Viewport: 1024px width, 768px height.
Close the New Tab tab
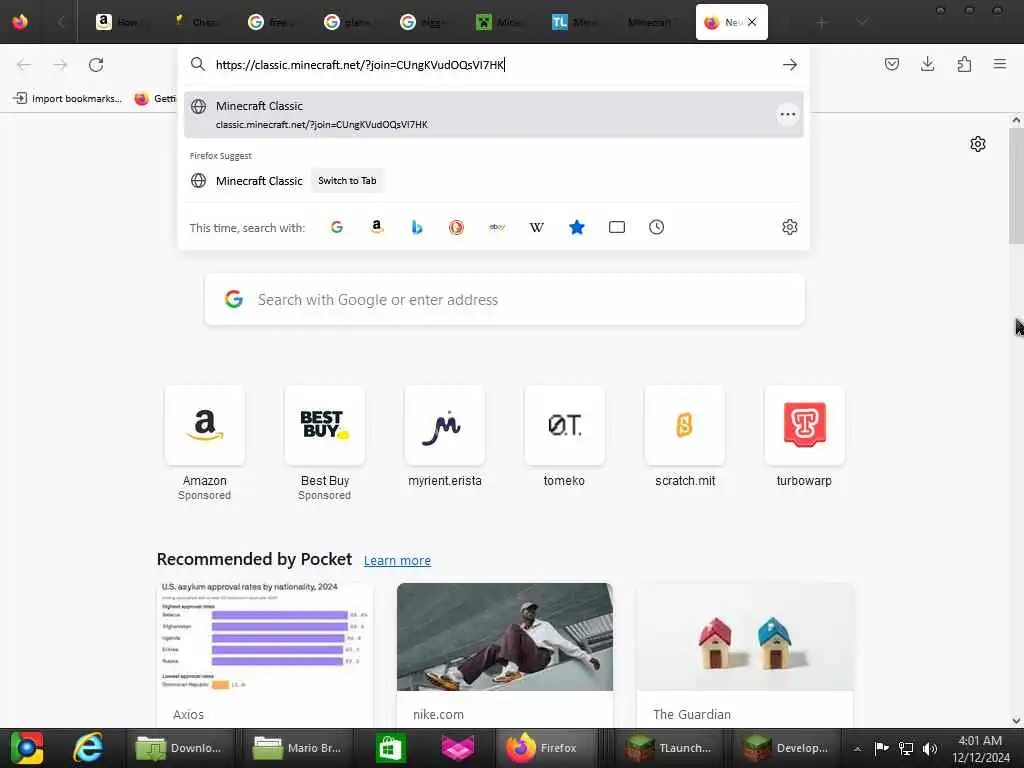click(x=752, y=22)
